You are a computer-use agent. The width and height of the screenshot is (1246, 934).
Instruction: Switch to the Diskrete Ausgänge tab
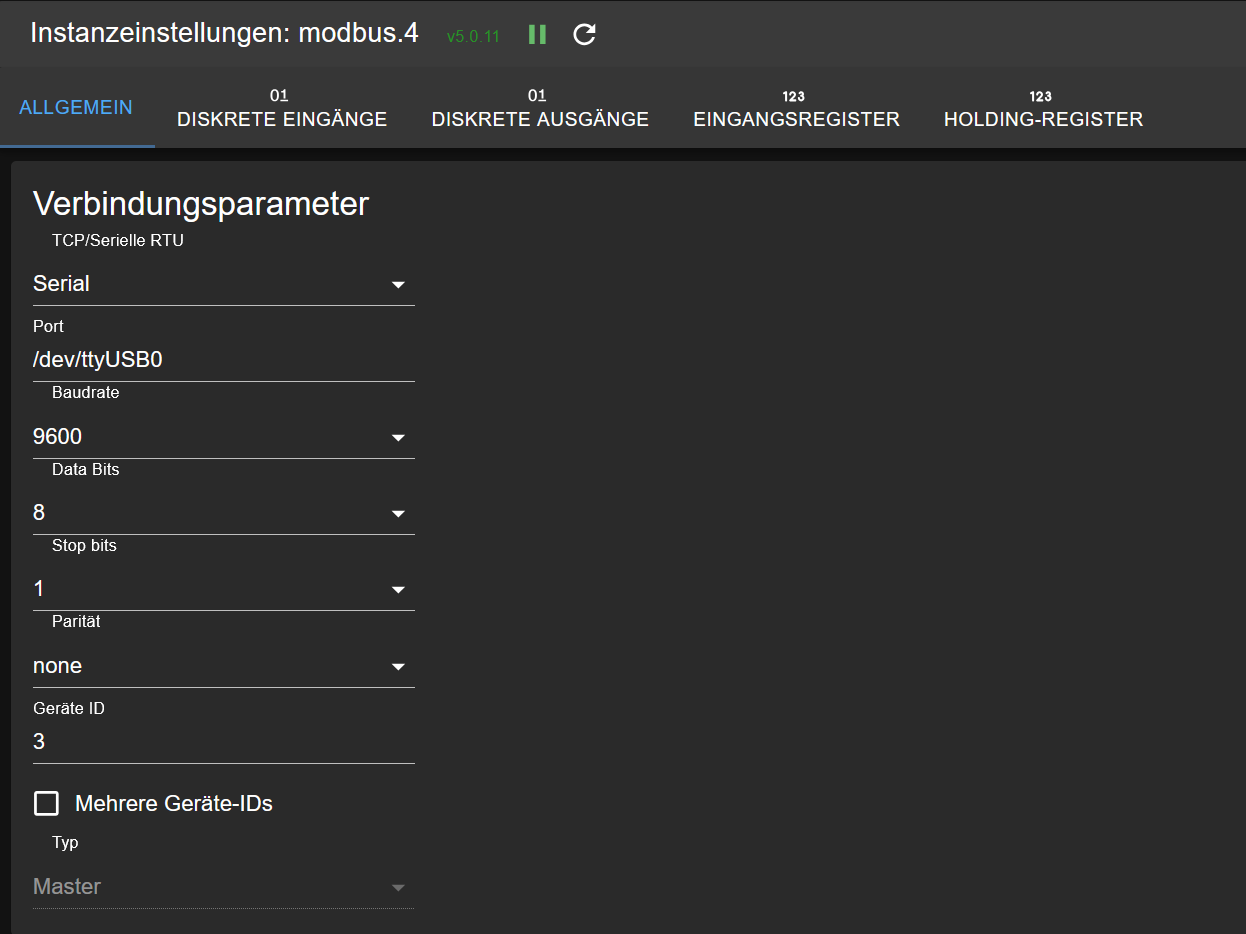pos(540,119)
